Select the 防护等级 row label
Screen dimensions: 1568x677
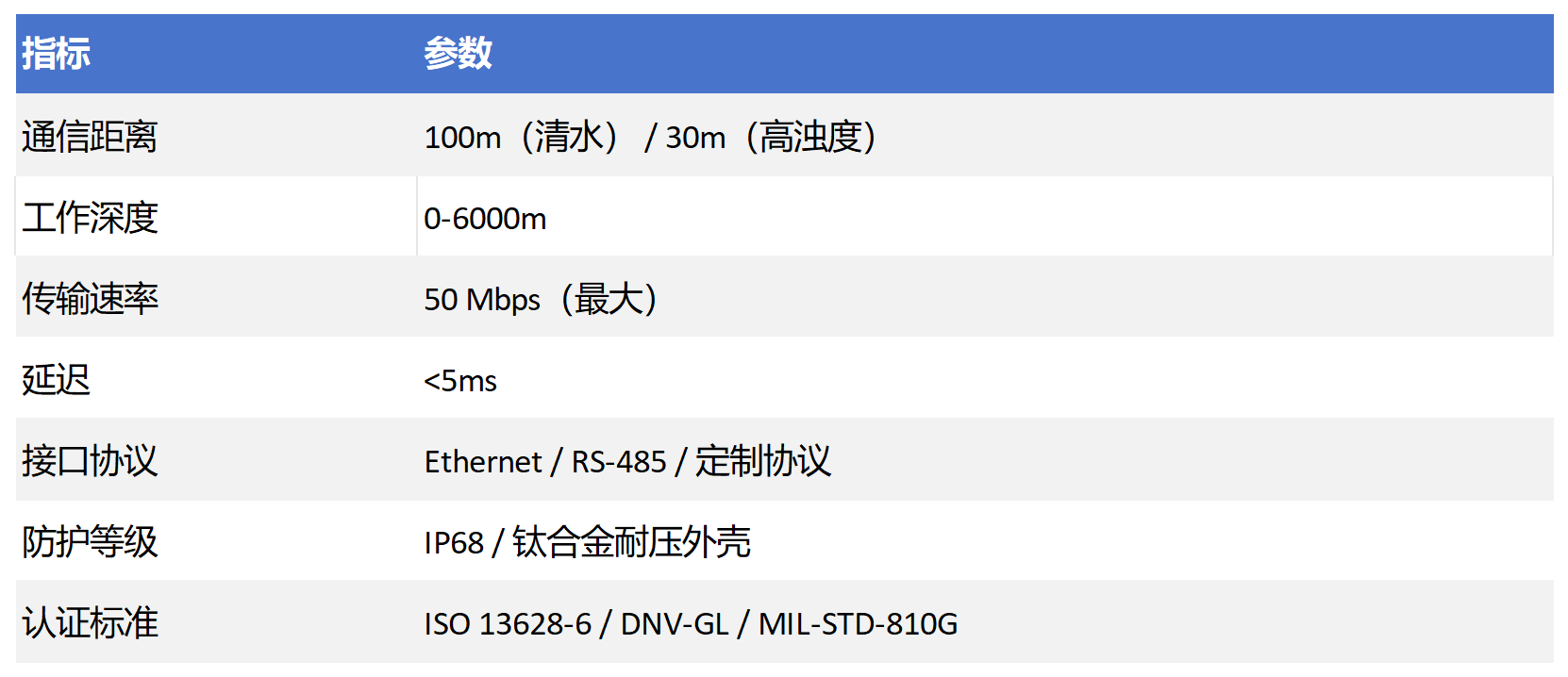90,542
